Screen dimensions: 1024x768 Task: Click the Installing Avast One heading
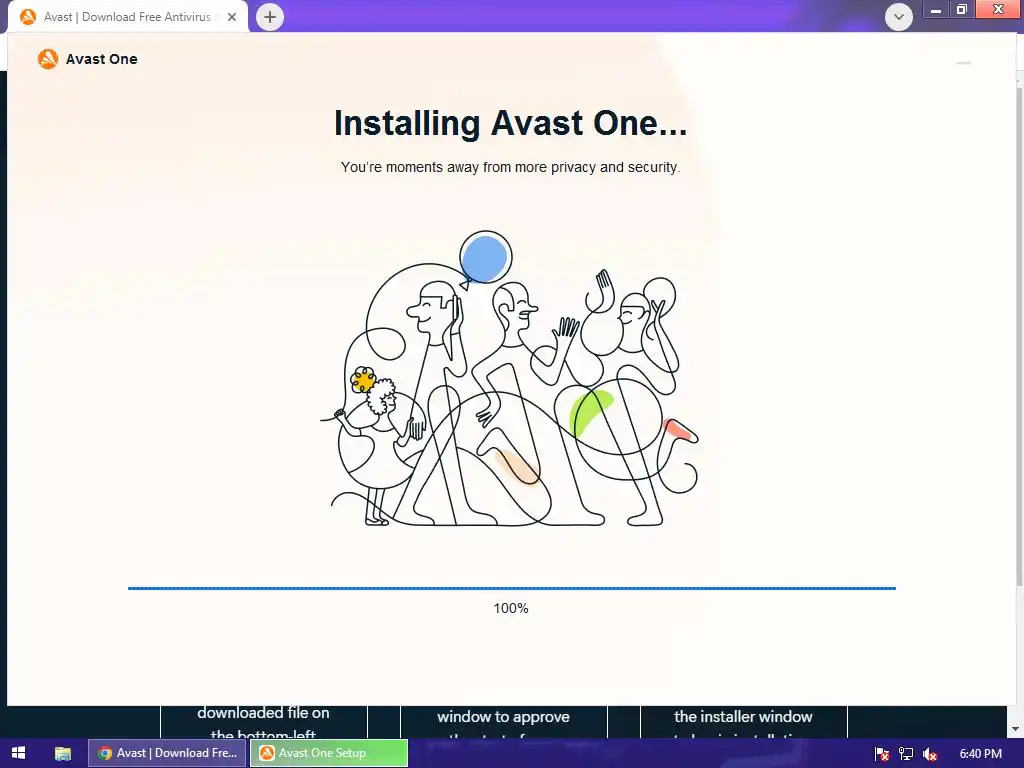coord(510,123)
